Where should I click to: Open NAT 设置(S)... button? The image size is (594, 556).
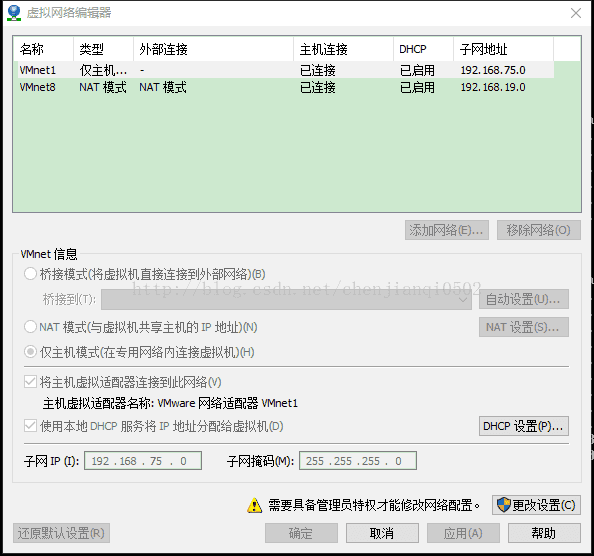point(524,327)
